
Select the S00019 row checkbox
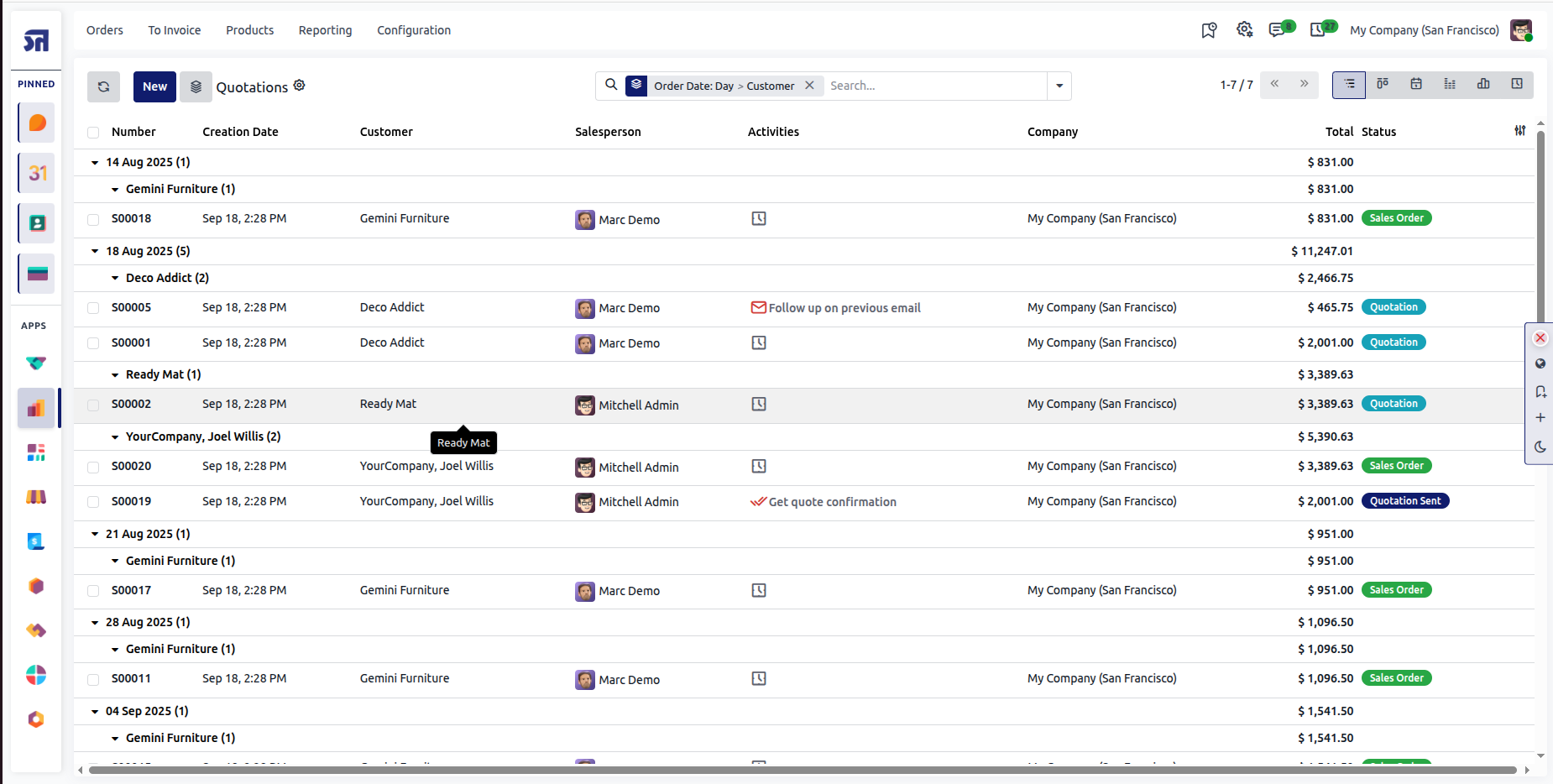click(x=93, y=502)
